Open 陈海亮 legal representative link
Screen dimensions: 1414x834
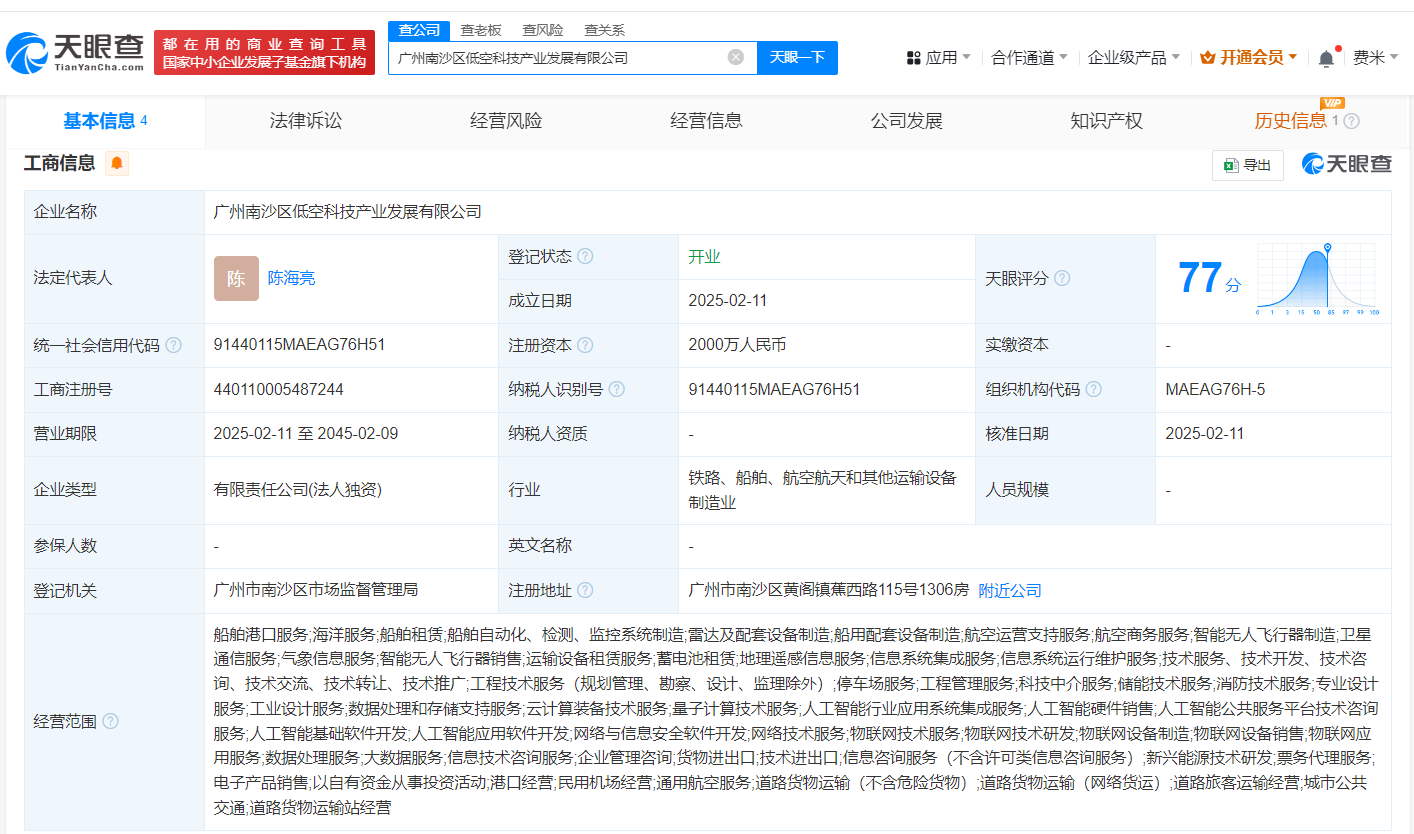pos(291,278)
